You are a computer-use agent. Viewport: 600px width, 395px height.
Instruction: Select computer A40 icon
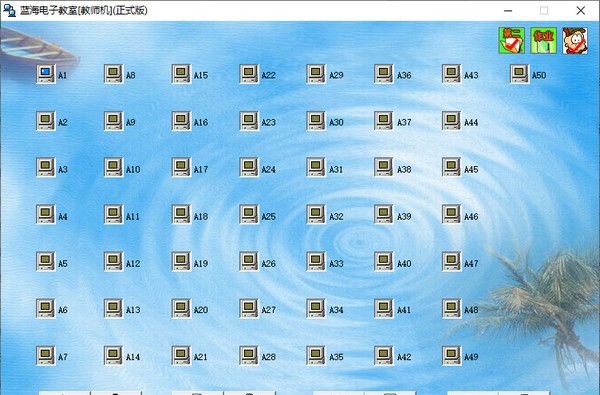[x=384, y=262]
